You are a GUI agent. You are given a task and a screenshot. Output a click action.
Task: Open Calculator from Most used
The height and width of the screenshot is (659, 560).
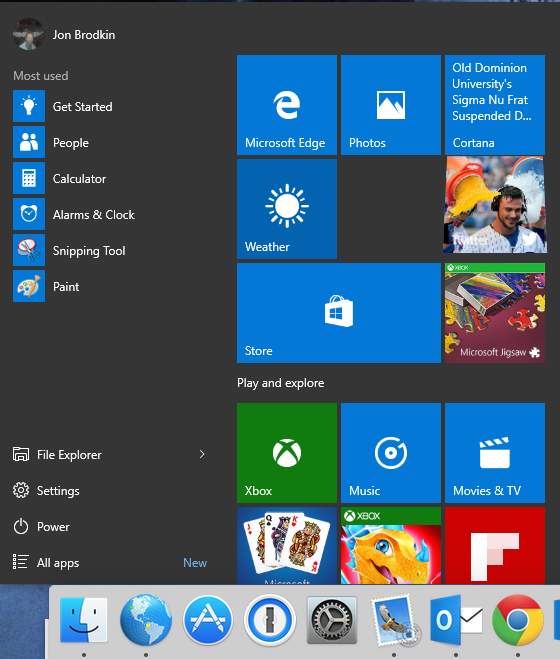tap(60, 179)
